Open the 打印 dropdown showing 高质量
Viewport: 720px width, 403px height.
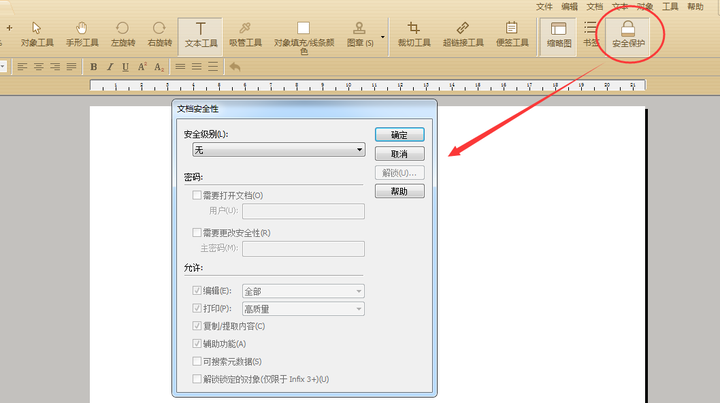coord(304,309)
